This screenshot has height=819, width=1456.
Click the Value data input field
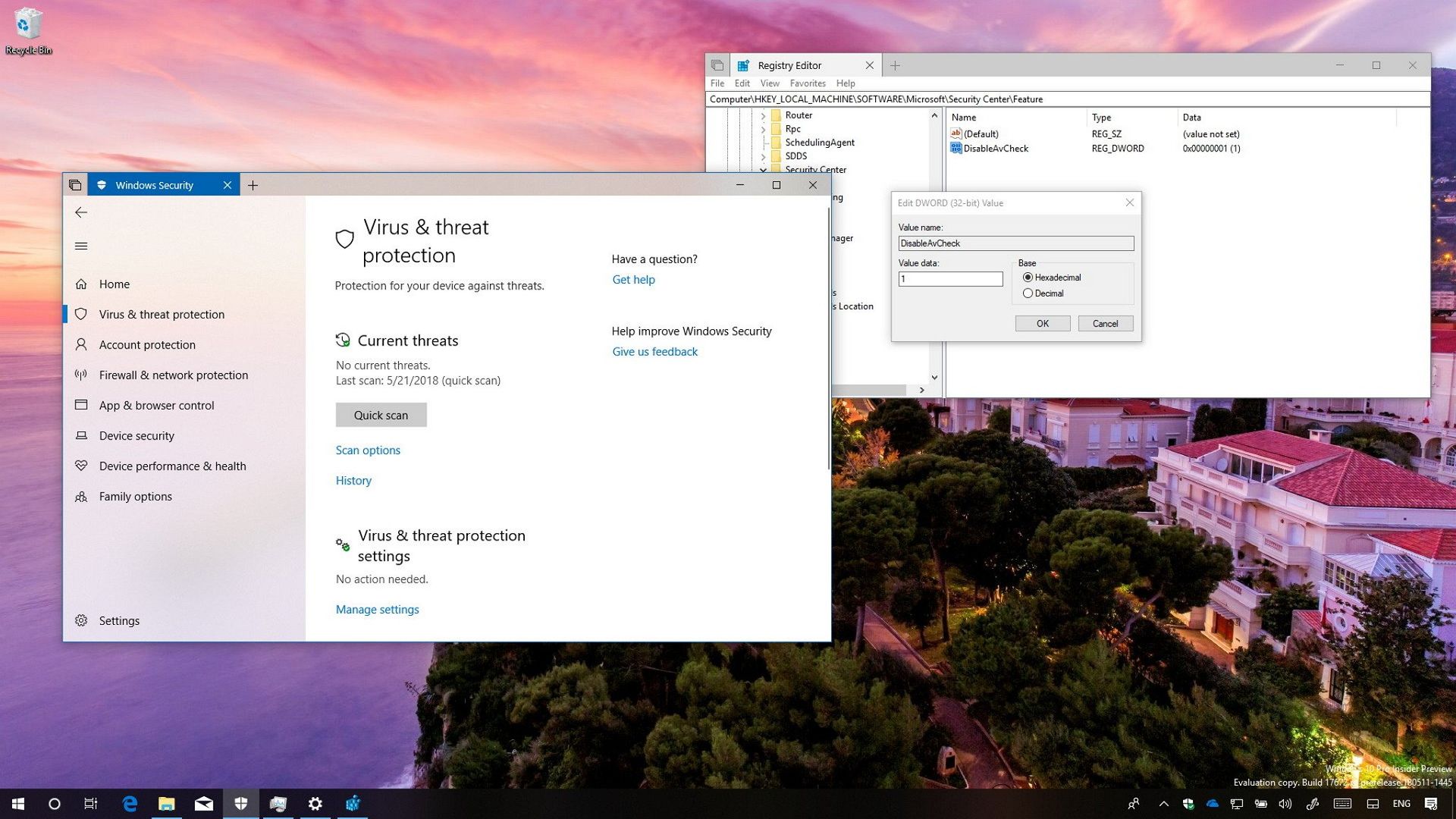coord(949,279)
